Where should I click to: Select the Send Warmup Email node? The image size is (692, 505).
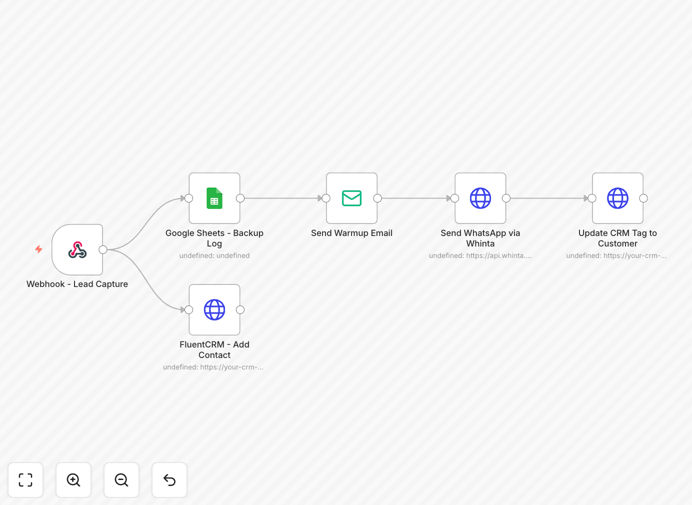(352, 198)
